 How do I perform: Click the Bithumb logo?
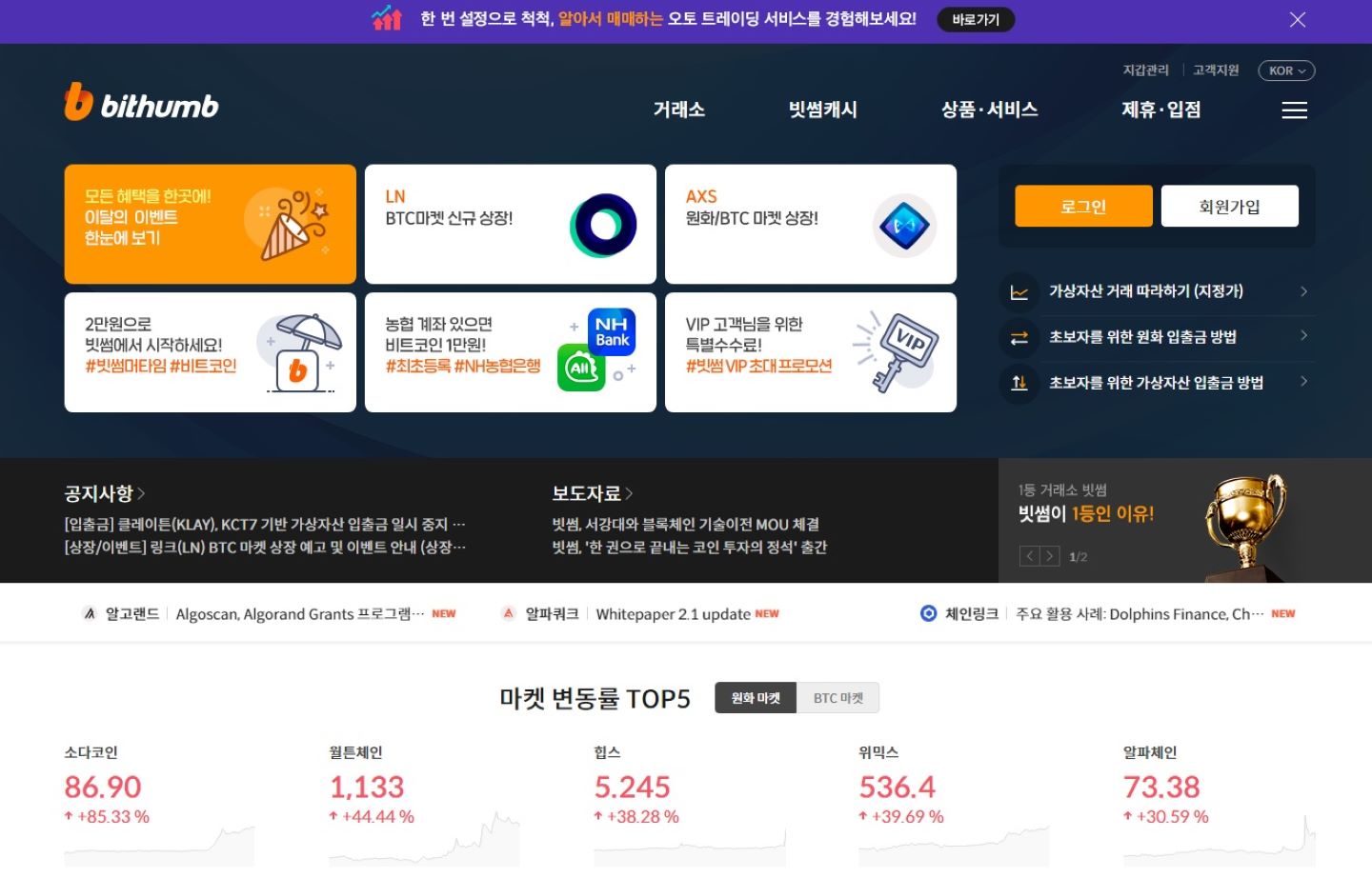click(140, 105)
